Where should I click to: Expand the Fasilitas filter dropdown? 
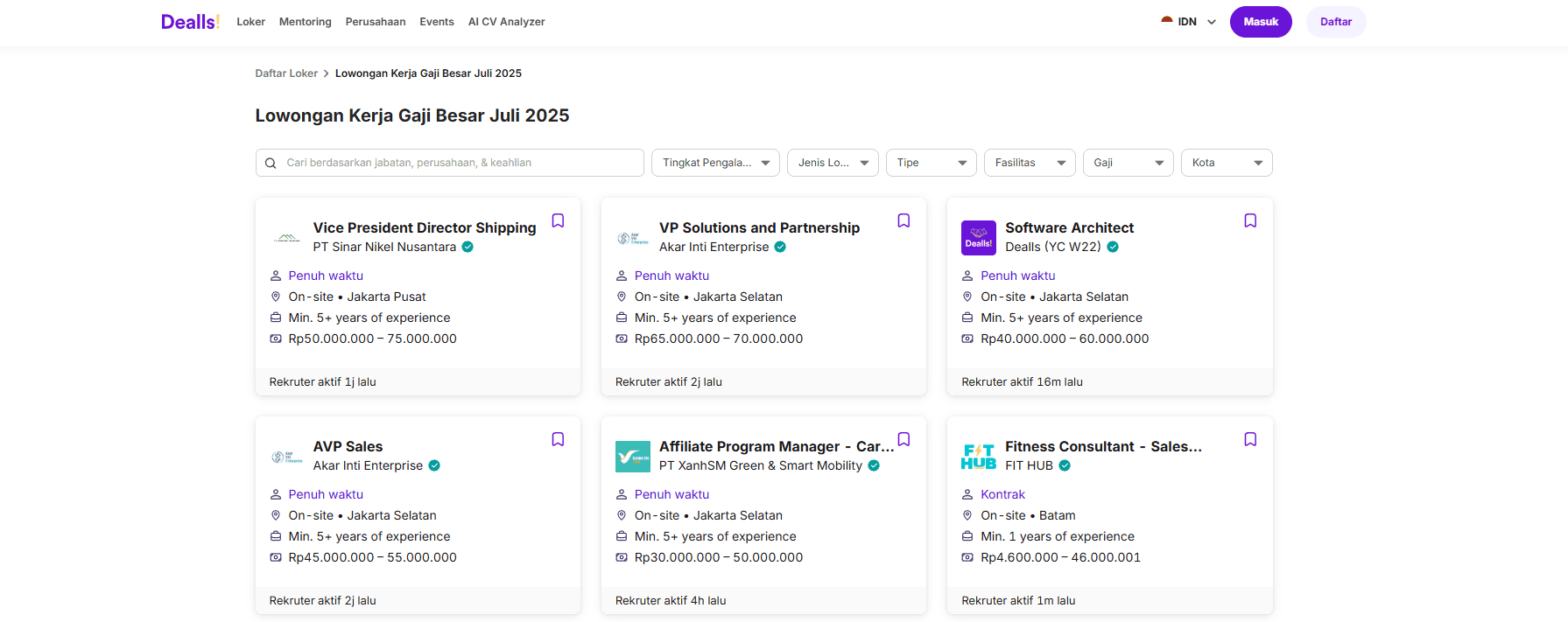1030,163
